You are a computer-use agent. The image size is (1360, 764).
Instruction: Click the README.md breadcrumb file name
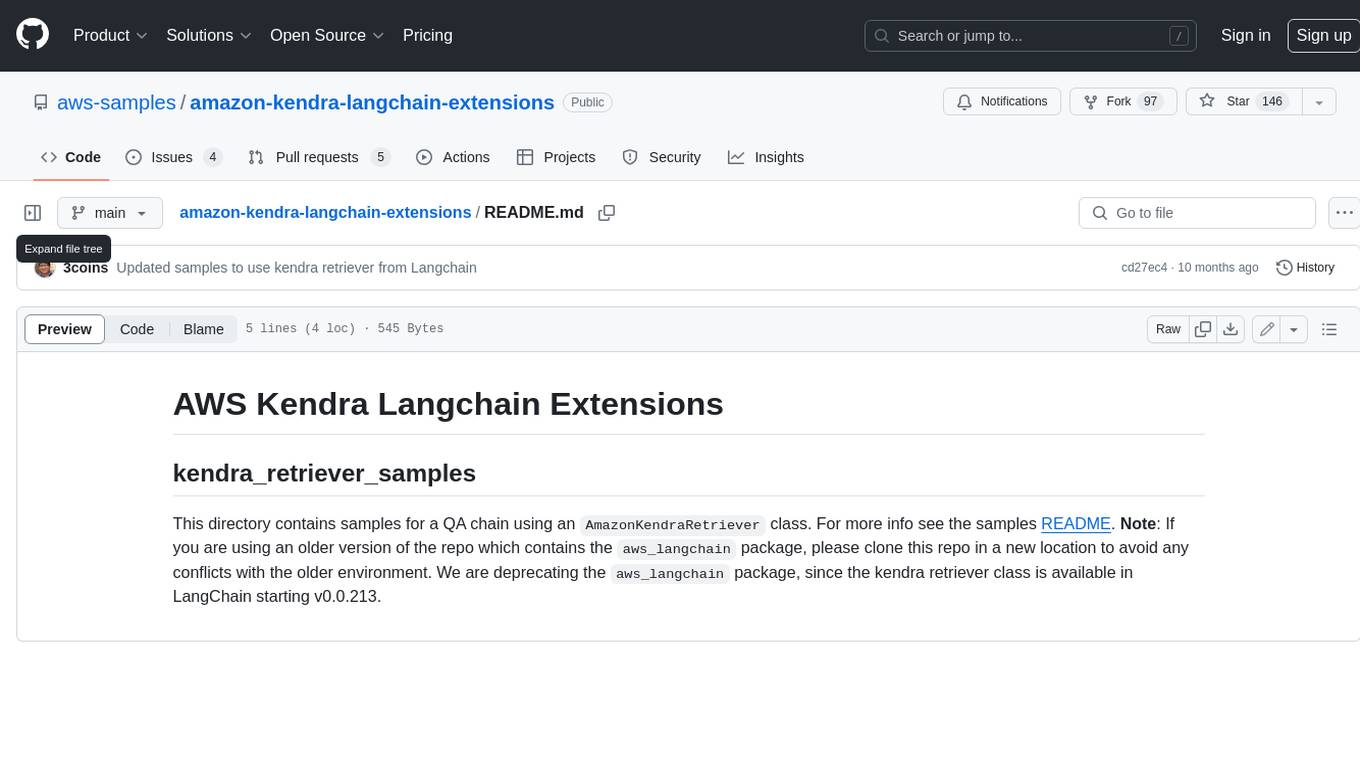534,212
